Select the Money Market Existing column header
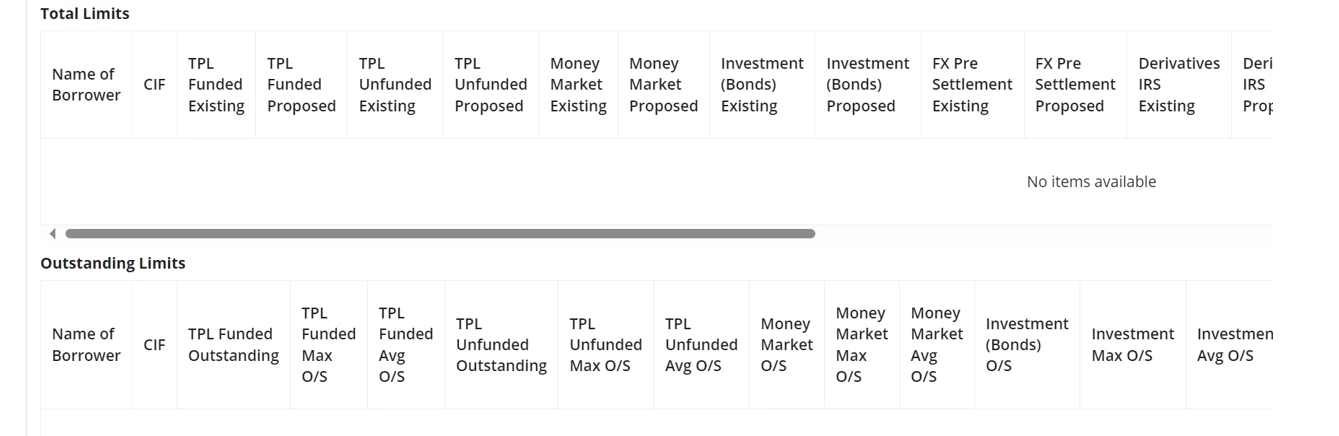This screenshot has height=436, width=1339. [x=578, y=85]
